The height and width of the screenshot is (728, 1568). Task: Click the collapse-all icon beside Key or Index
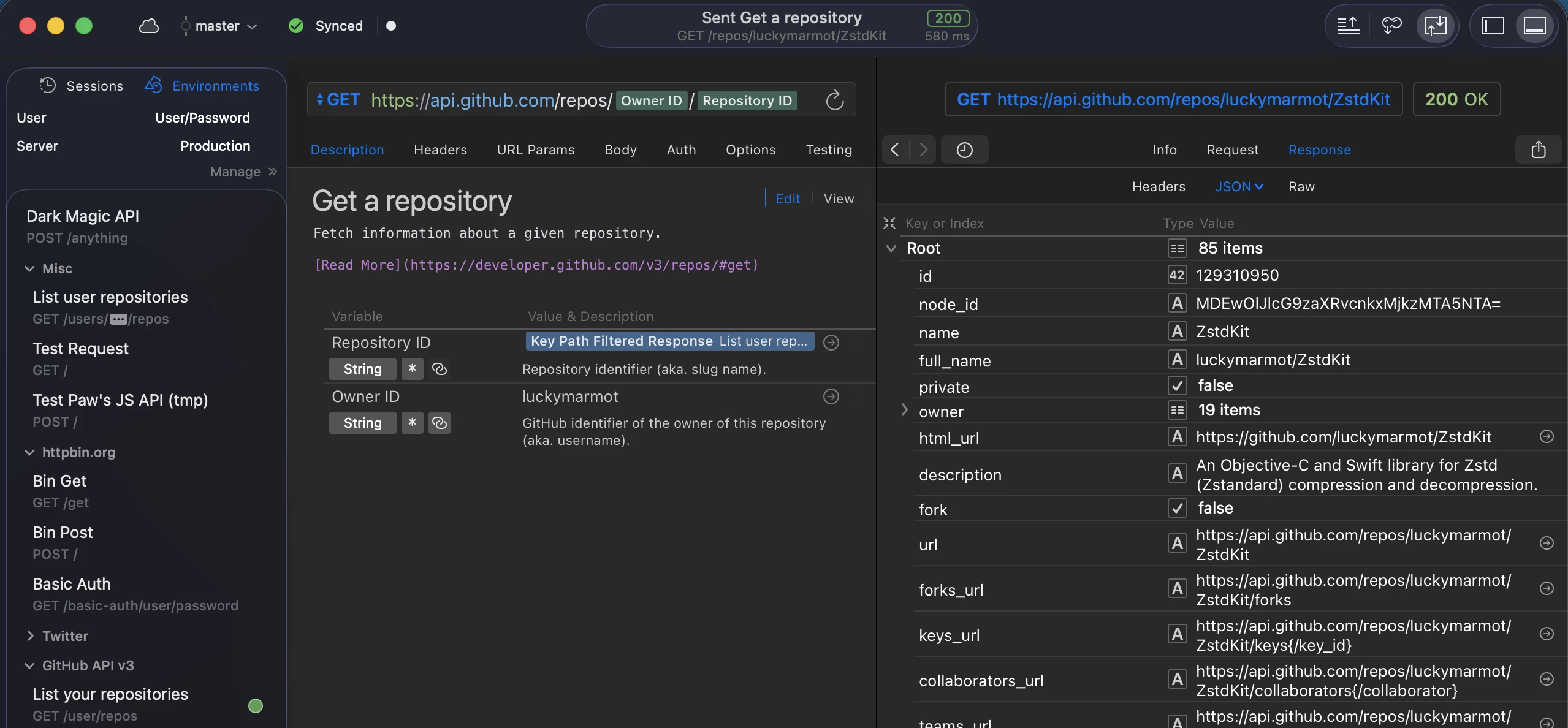point(889,223)
